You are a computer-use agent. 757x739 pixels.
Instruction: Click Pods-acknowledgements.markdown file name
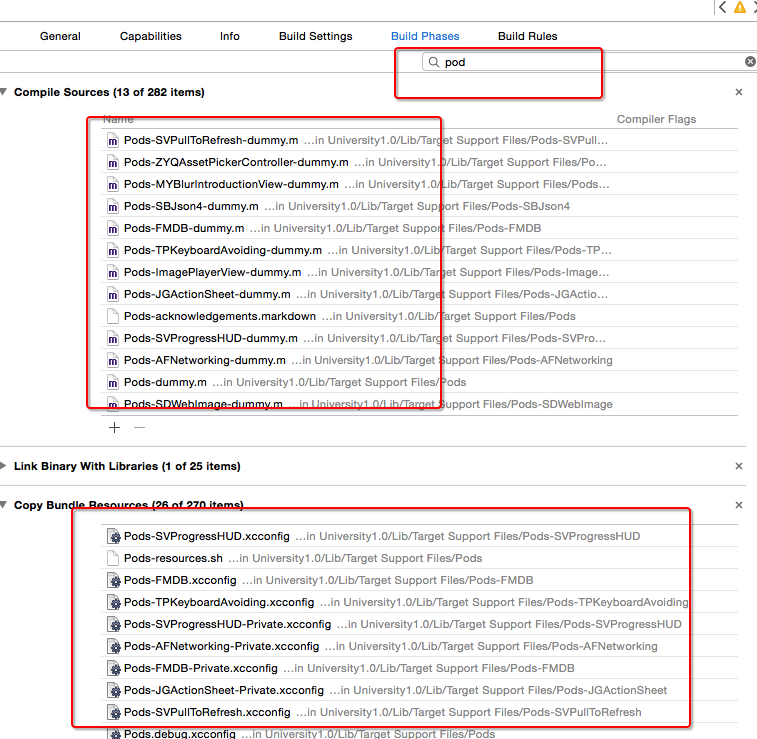220,316
